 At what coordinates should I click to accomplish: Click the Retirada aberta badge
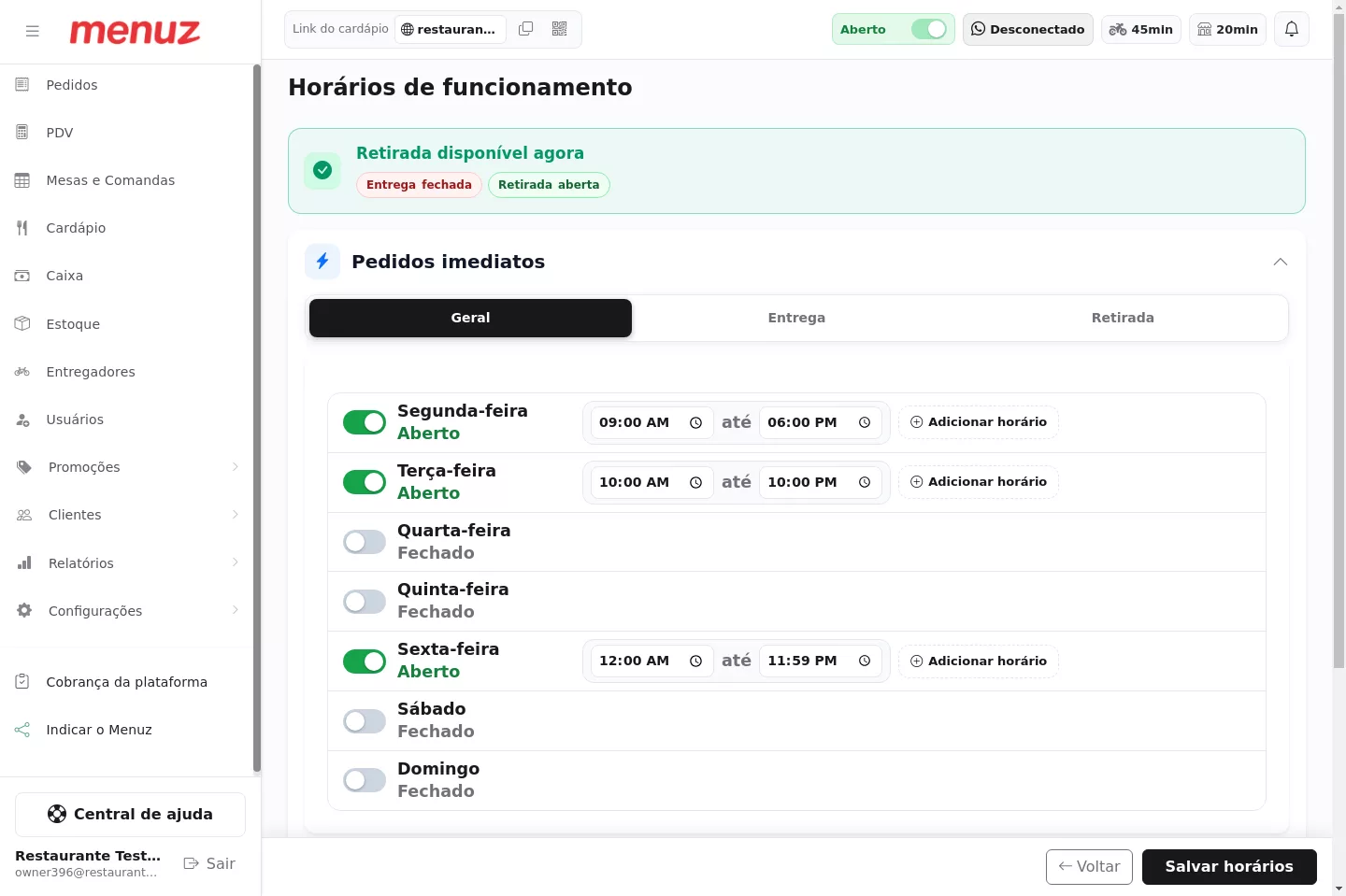549,185
